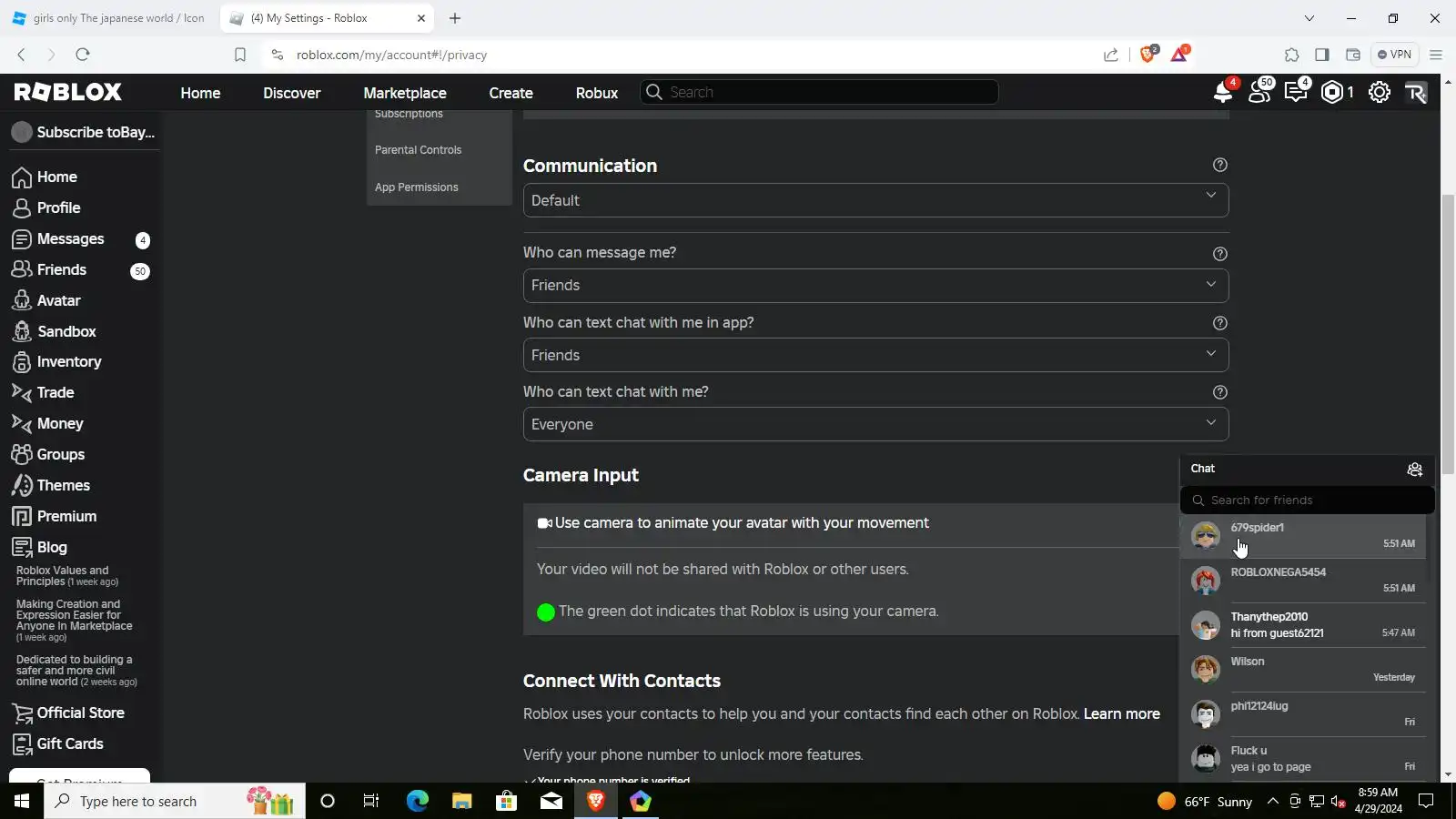
Task: Click the VPN button
Action: 1394,55
